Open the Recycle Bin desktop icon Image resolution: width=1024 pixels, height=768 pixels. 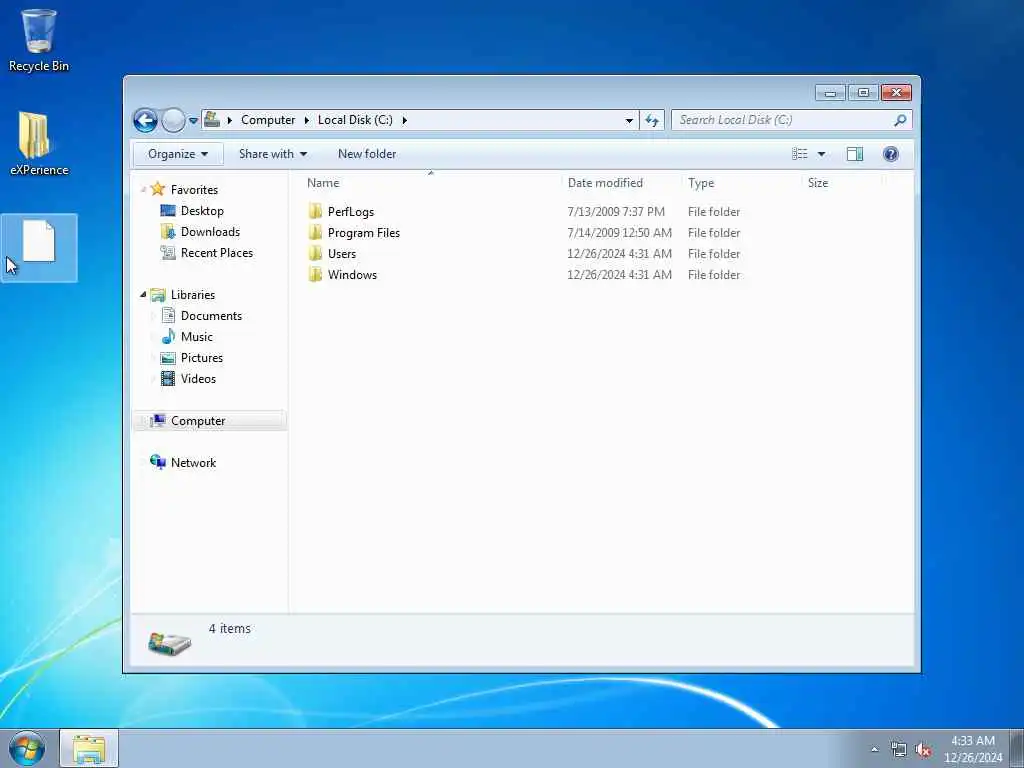39,39
